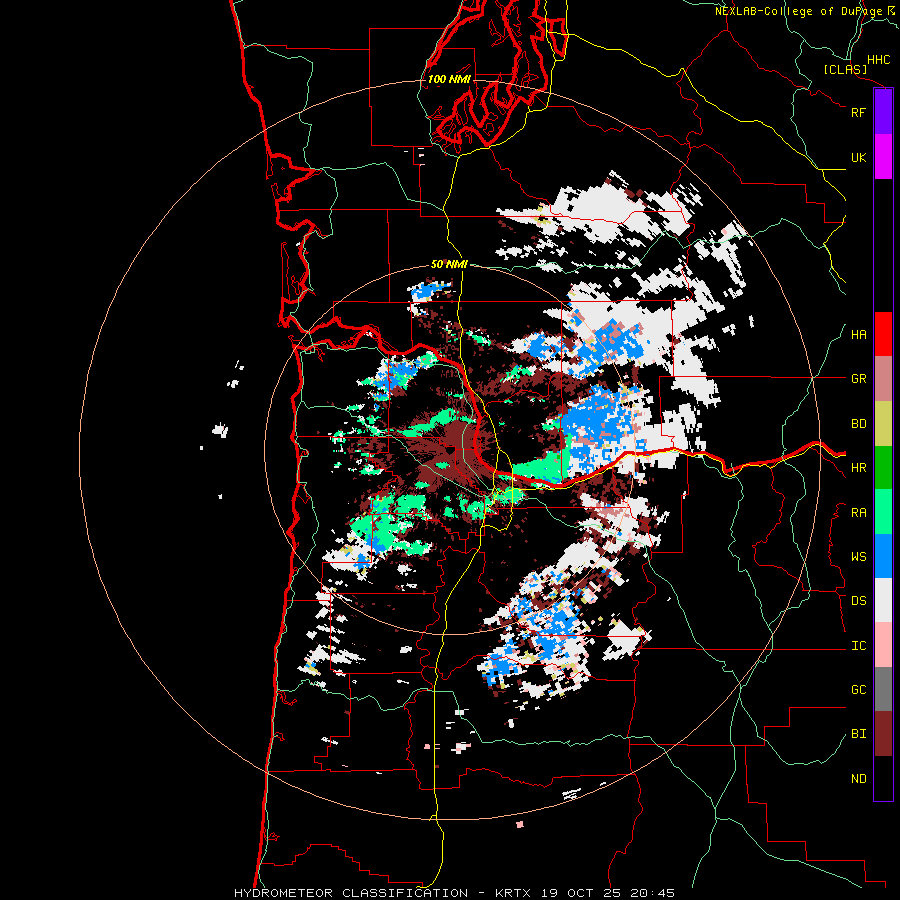Click the 100 NMI range ring label
900x900 pixels.
coord(449,79)
